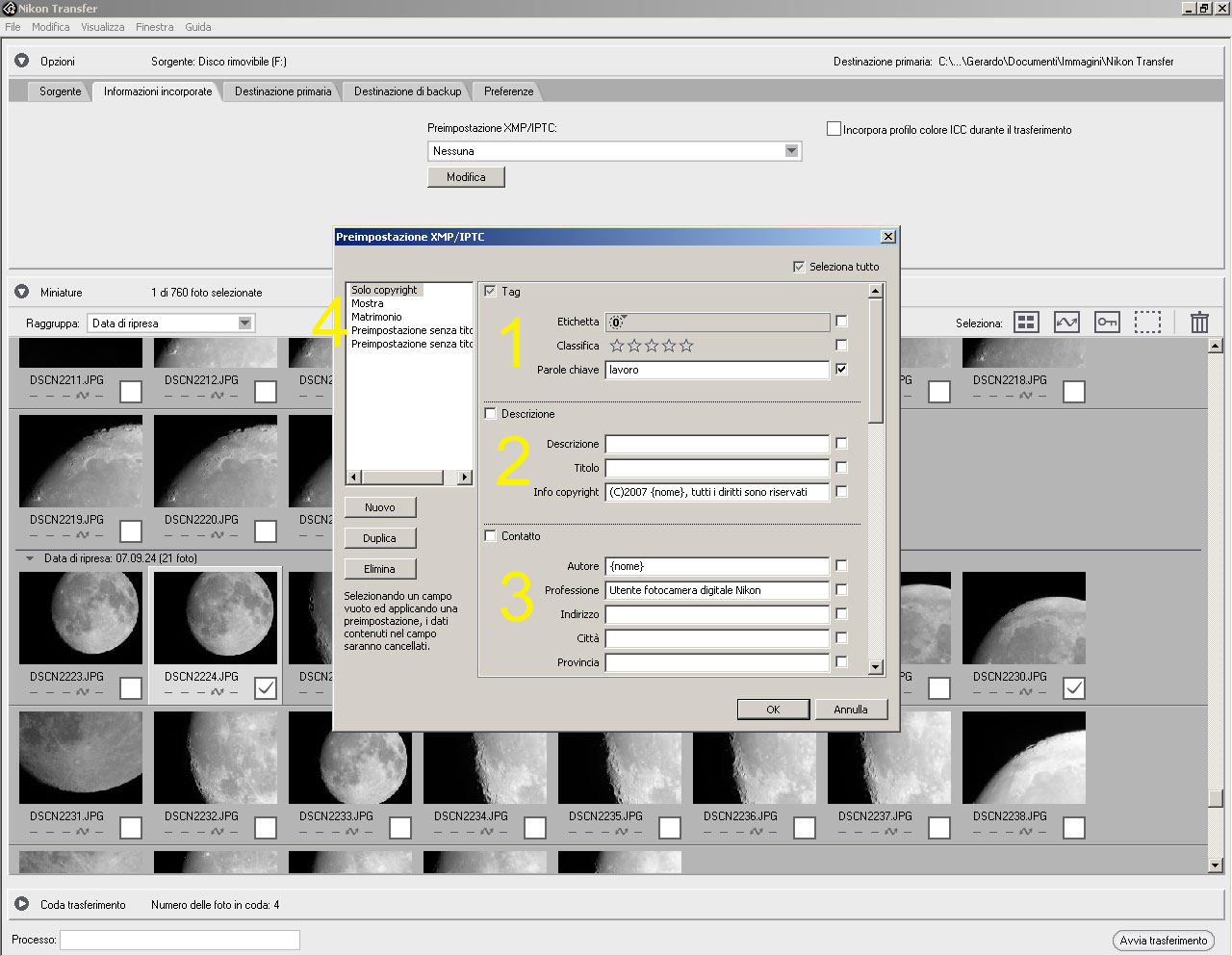
Task: Select the DSCN2223.JPG moon thumbnail
Action: (x=81, y=618)
